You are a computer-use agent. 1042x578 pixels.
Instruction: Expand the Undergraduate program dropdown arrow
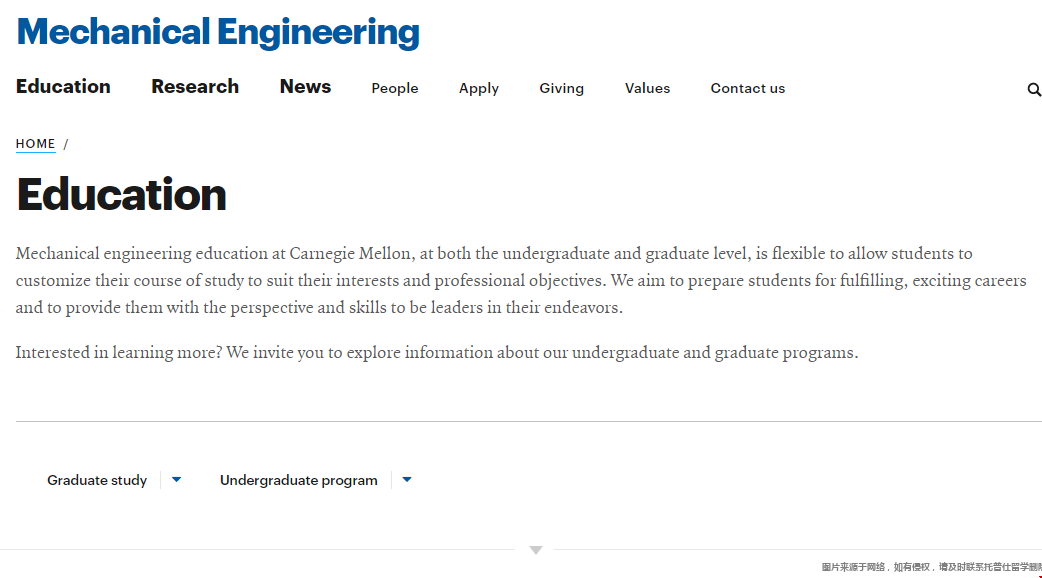(x=407, y=480)
